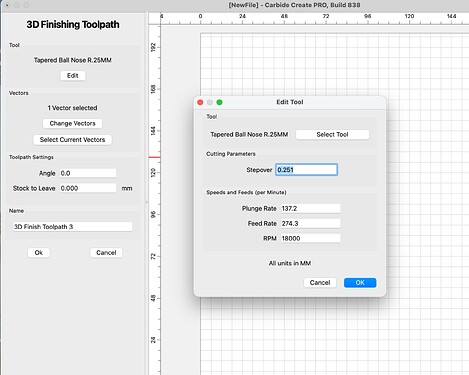
Task: Click the Angle input field
Action: click(88, 173)
